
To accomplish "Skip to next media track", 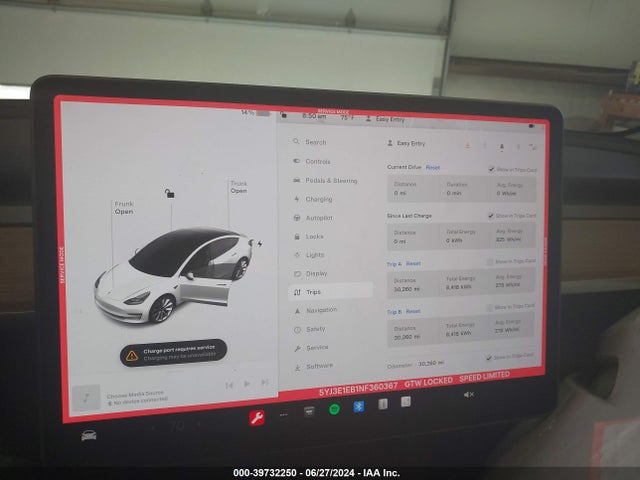I will tap(264, 382).
